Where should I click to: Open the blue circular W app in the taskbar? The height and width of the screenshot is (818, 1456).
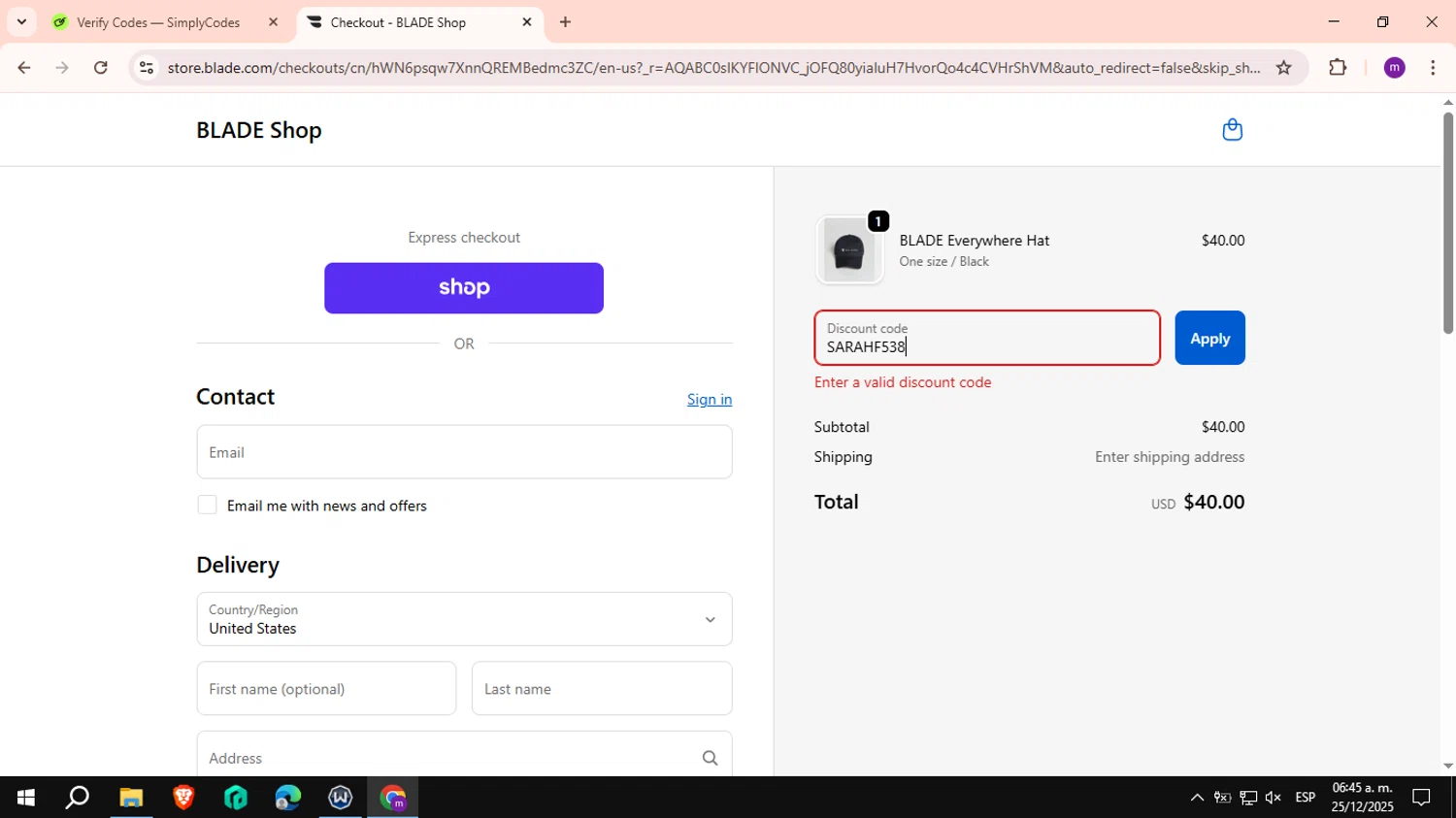click(341, 798)
